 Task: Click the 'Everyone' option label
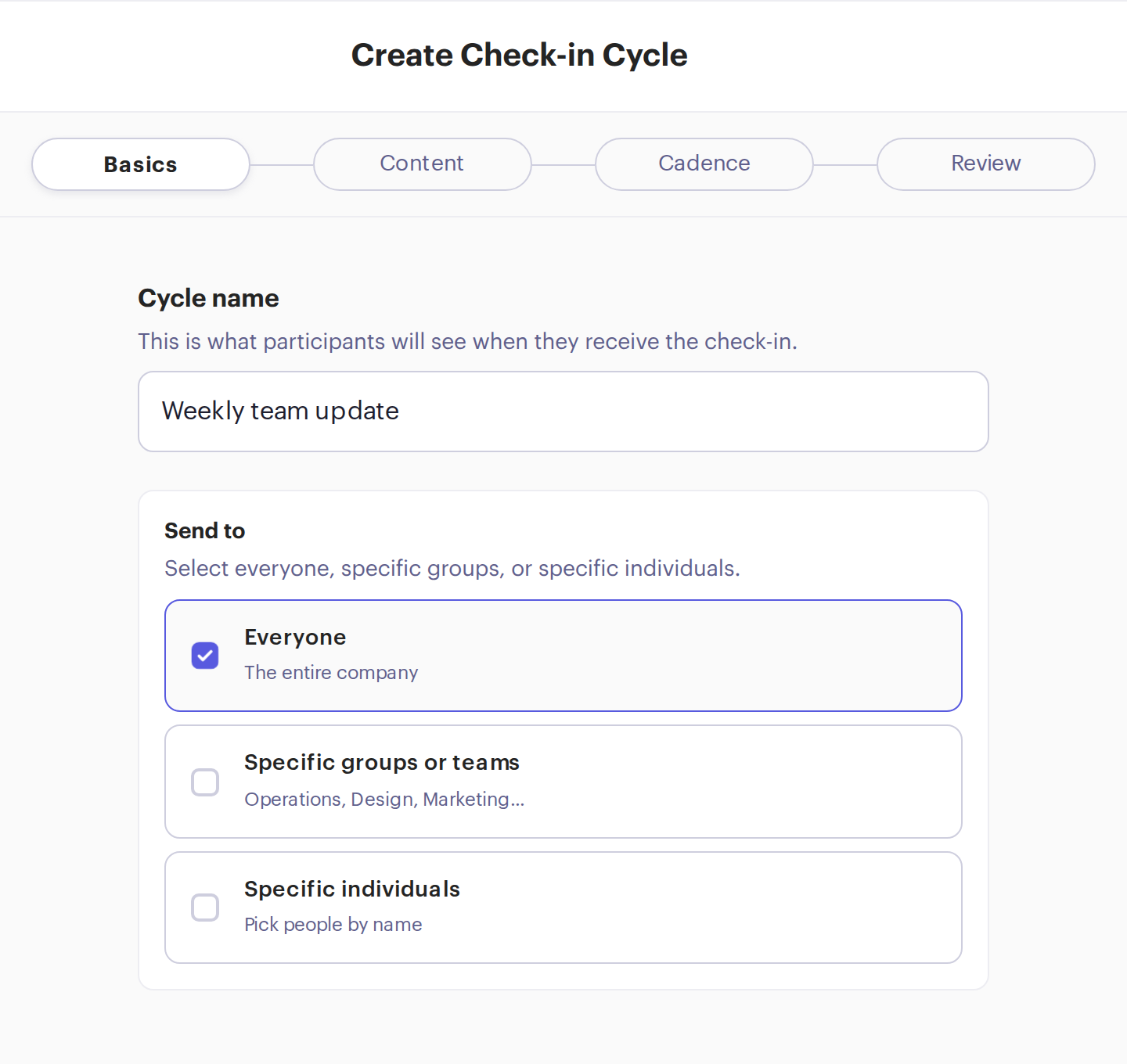tap(295, 638)
